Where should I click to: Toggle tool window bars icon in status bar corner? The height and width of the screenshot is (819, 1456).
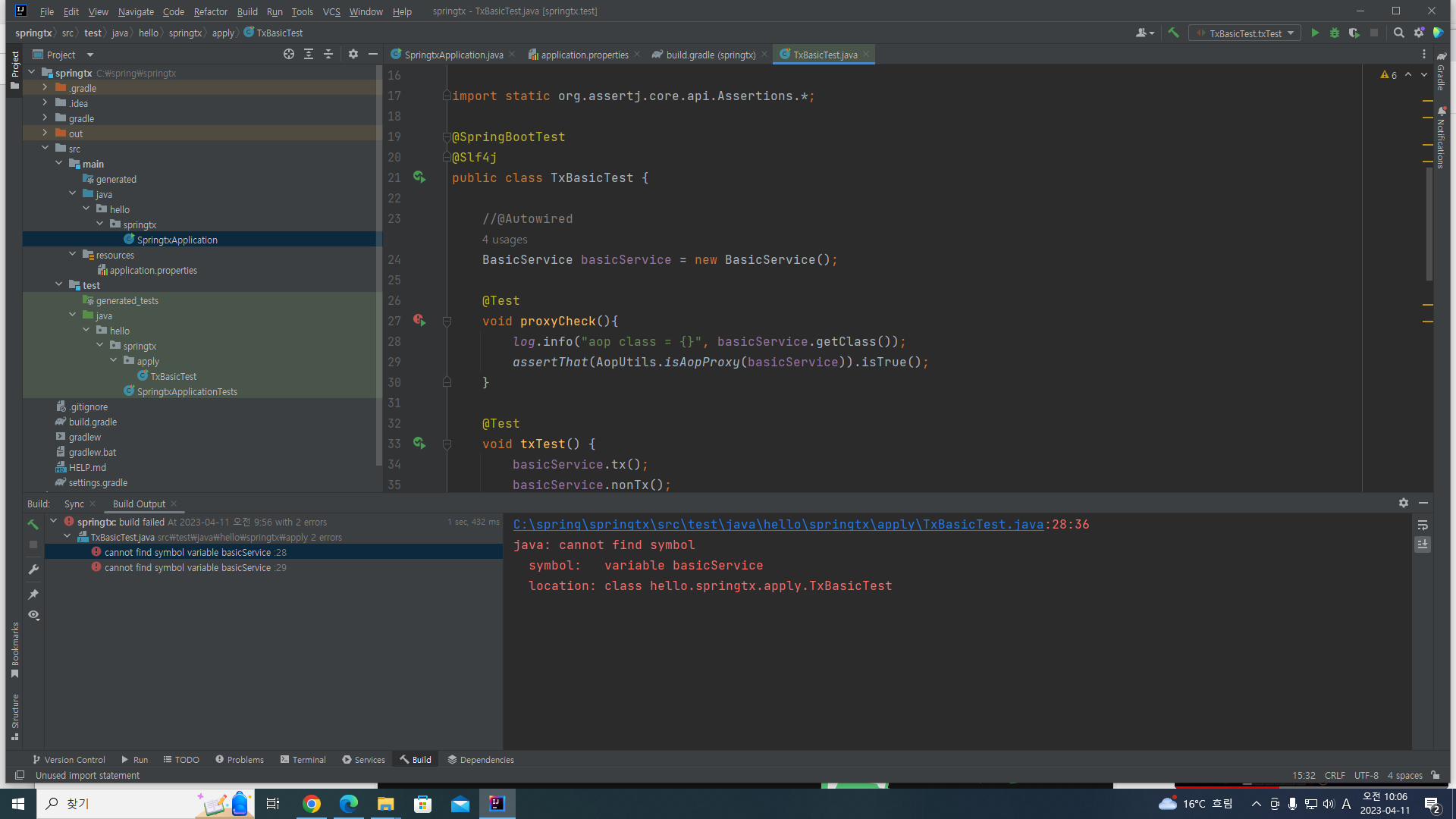point(20,775)
